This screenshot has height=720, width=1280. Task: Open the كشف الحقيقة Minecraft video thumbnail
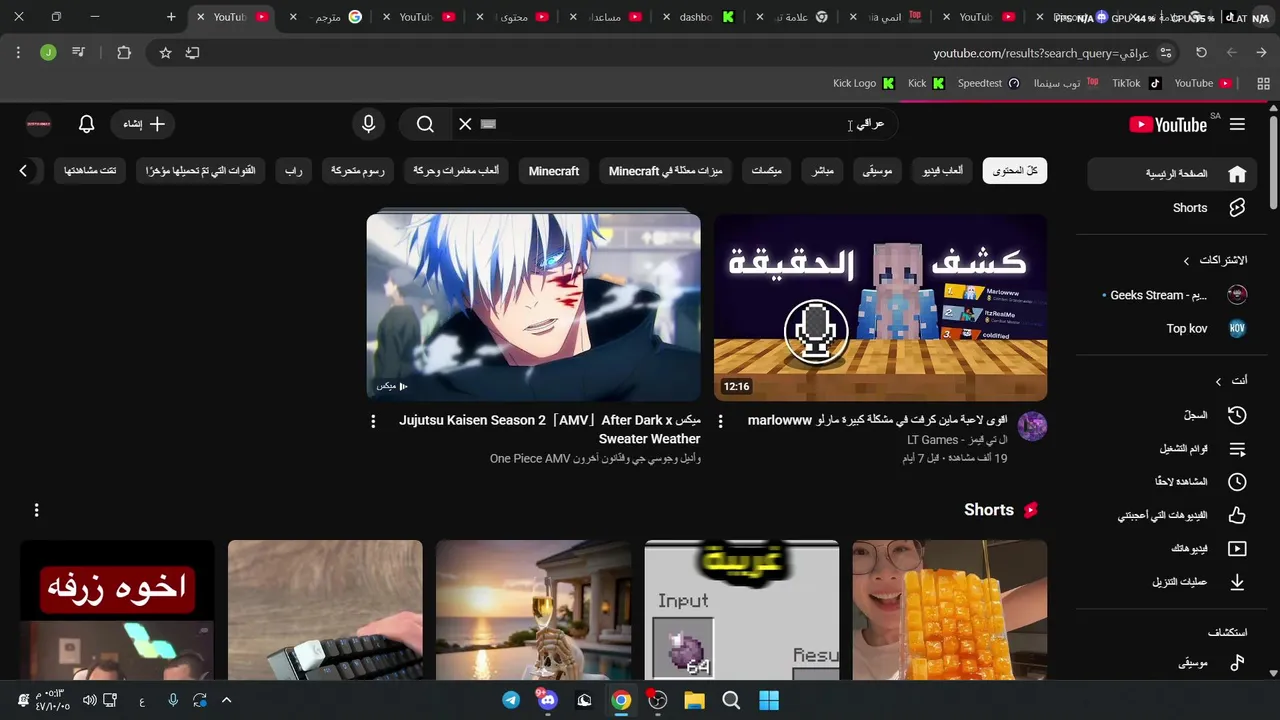click(x=880, y=307)
